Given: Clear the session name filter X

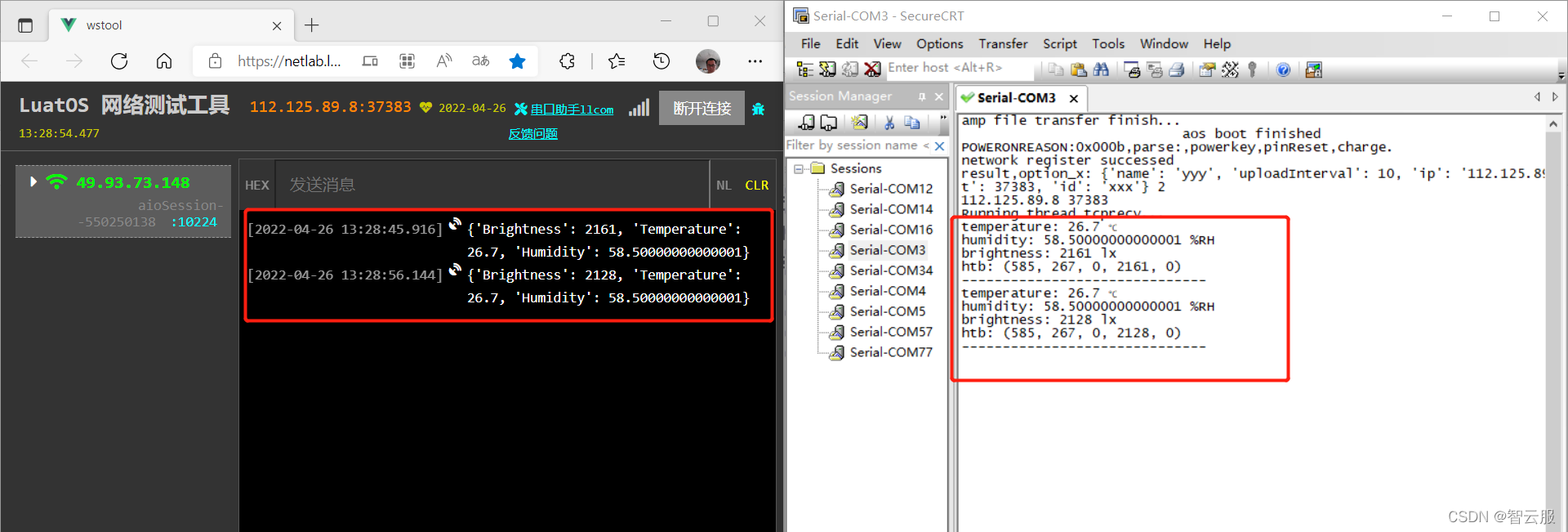Looking at the screenshot, I should click(x=939, y=145).
